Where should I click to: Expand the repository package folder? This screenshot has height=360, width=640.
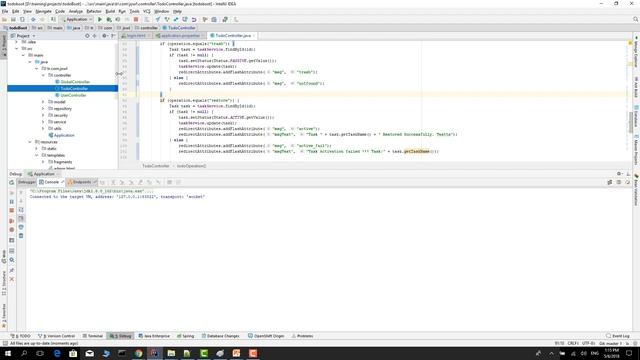43,109
